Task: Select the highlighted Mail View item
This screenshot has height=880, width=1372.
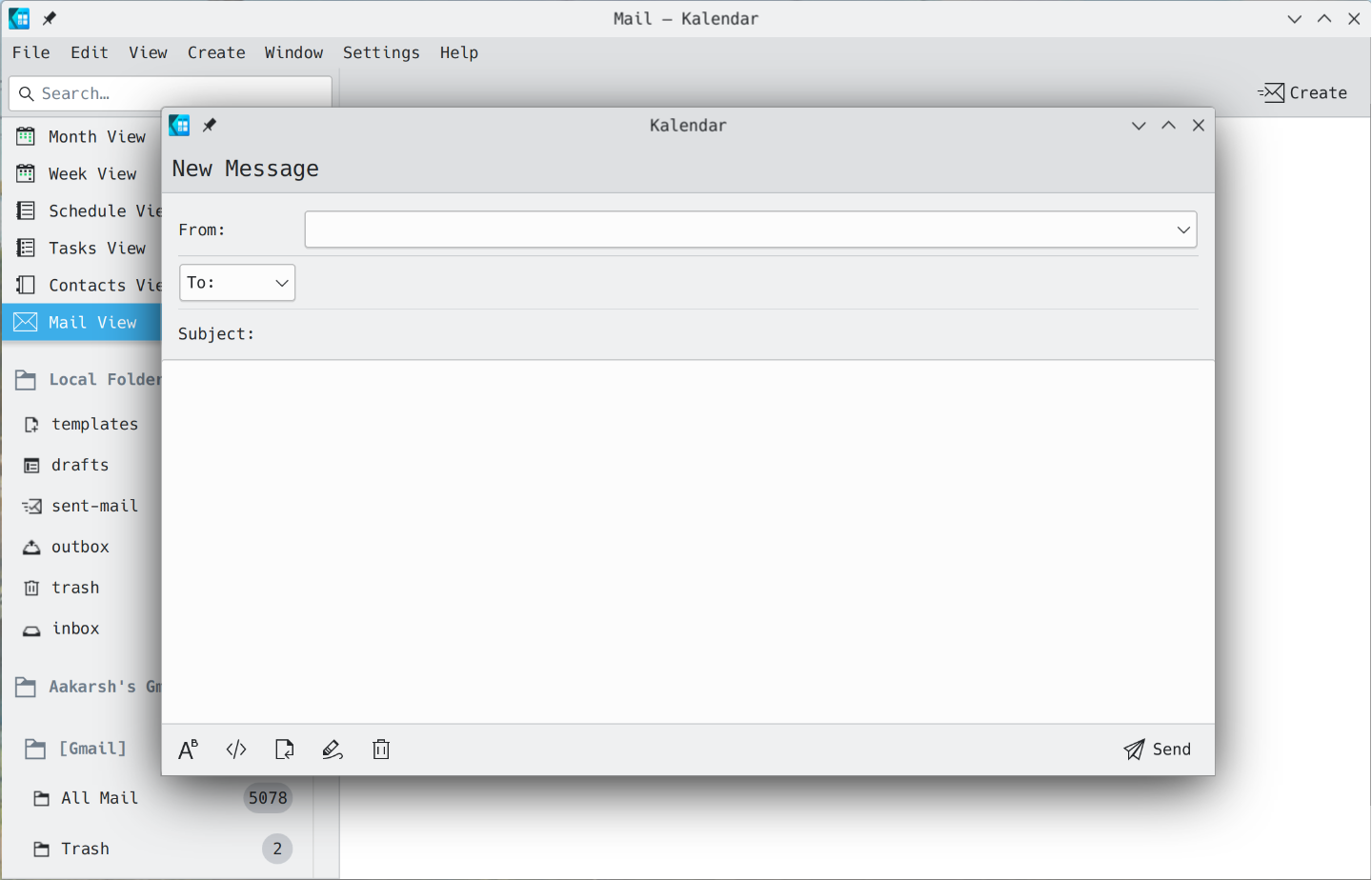Action: (92, 322)
